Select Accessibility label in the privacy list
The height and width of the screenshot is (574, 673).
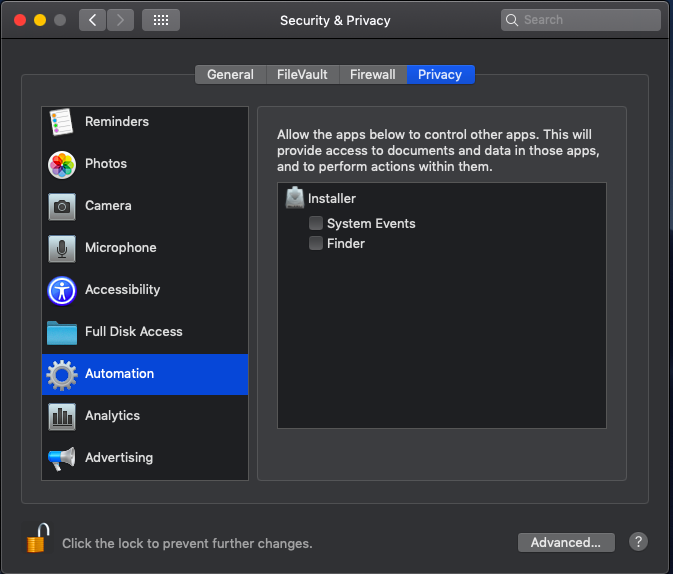point(122,290)
